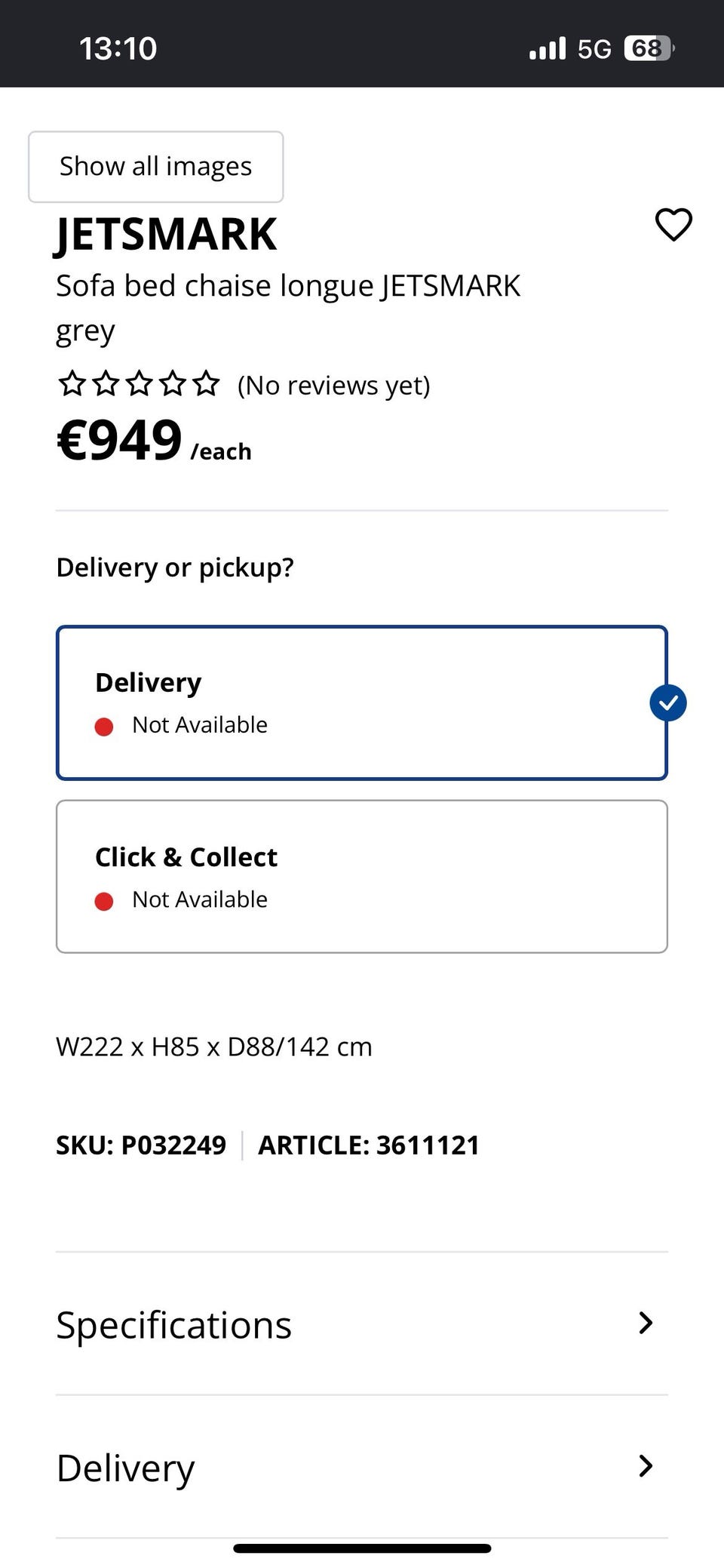Image resolution: width=724 pixels, height=1568 pixels.
Task: Add JETSMARK to wishlist with heart icon
Action: [673, 225]
